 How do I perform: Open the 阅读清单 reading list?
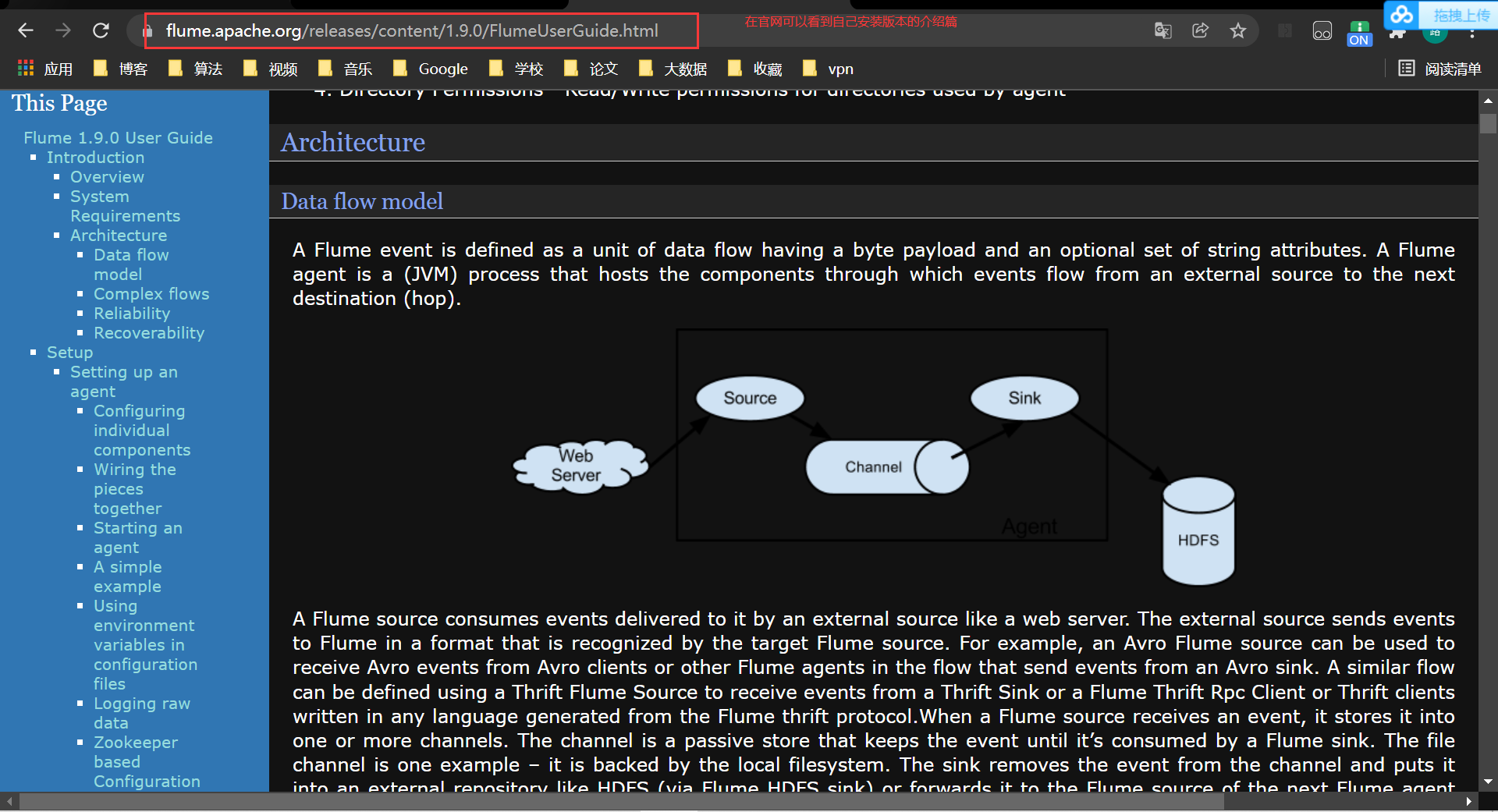click(x=1439, y=69)
